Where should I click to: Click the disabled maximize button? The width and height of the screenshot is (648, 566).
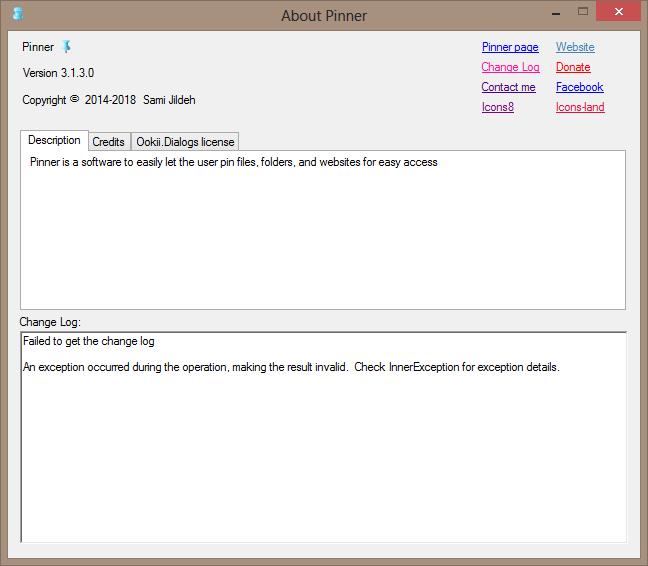pos(583,12)
